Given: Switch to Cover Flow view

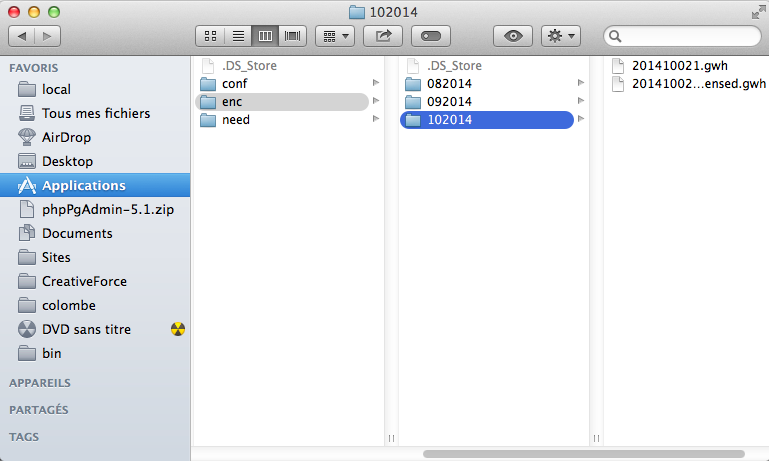Looking at the screenshot, I should click(293, 36).
